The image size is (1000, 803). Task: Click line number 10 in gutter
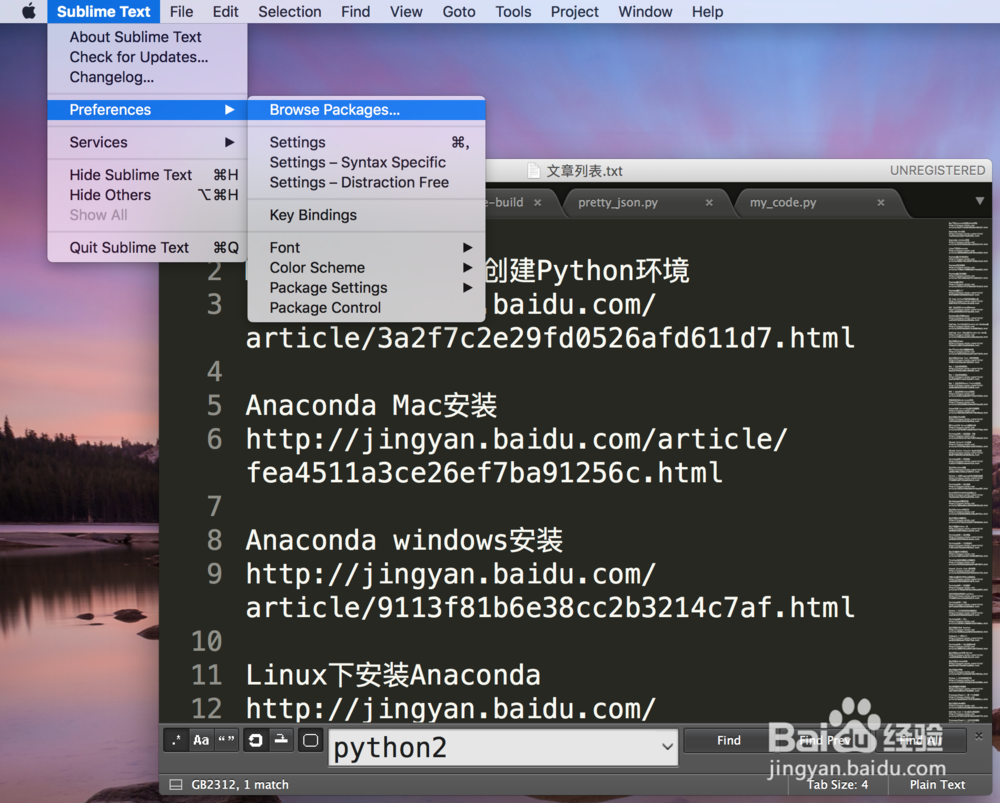click(207, 641)
